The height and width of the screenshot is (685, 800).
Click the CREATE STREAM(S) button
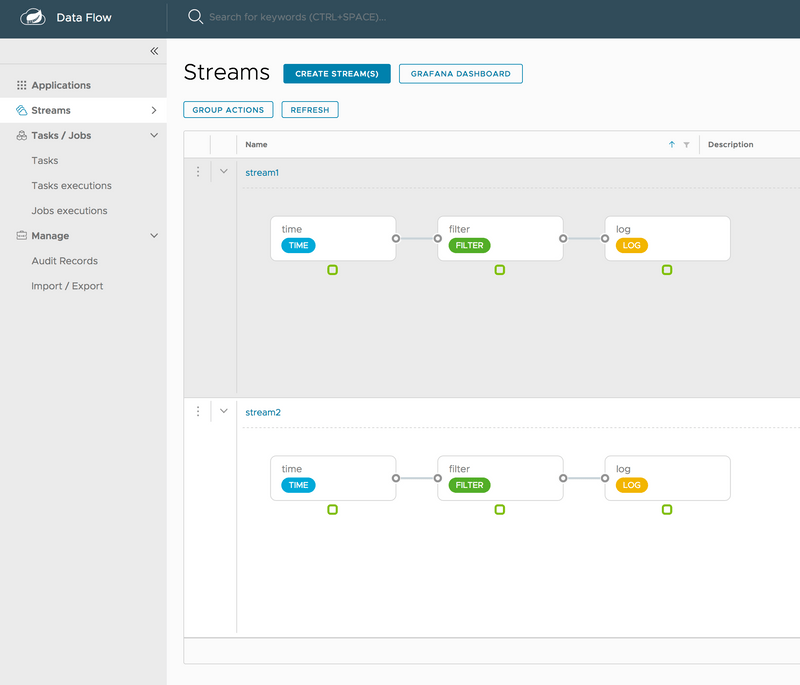pyautogui.click(x=337, y=73)
